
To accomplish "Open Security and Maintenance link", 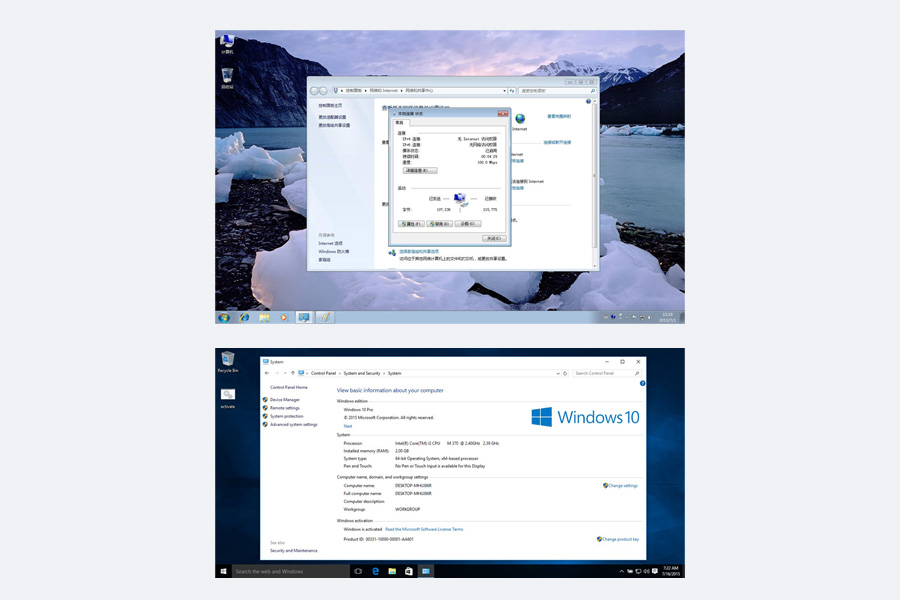I will (x=293, y=551).
